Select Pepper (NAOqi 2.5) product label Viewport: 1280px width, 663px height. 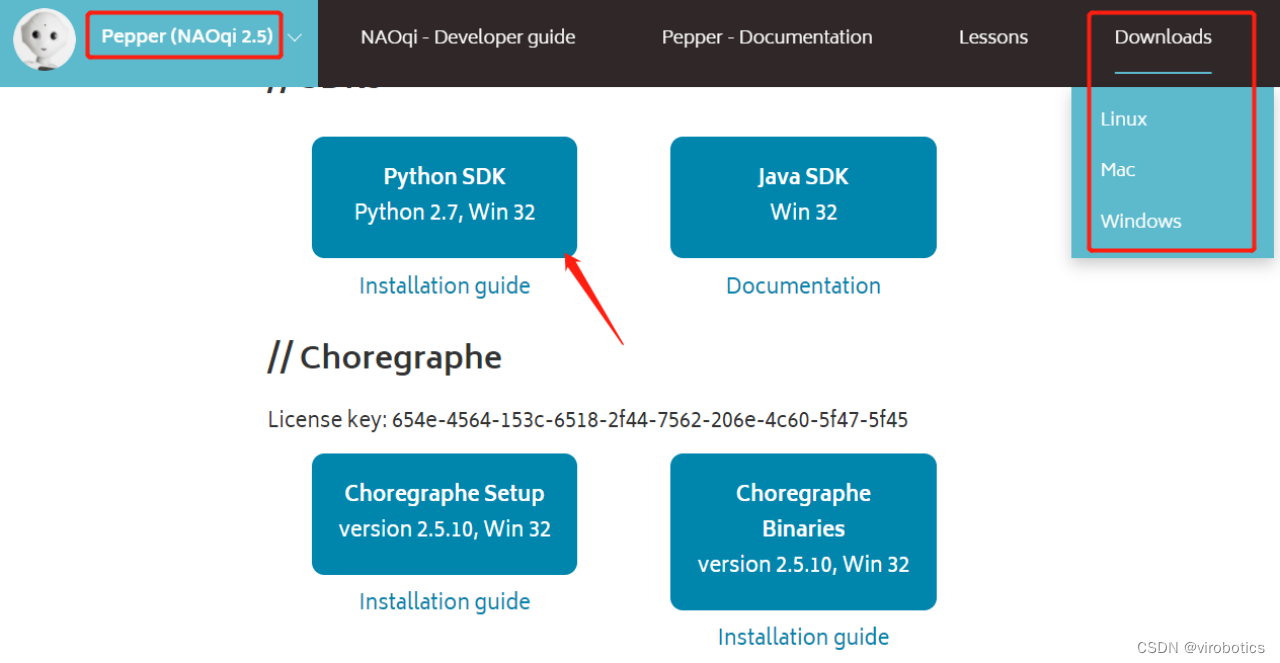(187, 37)
